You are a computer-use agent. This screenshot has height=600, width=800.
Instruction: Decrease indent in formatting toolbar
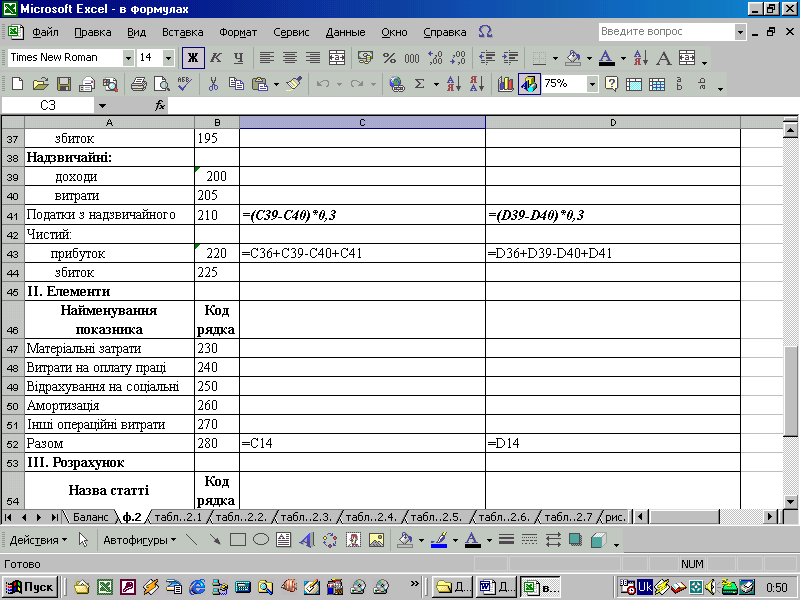pyautogui.click(x=487, y=58)
